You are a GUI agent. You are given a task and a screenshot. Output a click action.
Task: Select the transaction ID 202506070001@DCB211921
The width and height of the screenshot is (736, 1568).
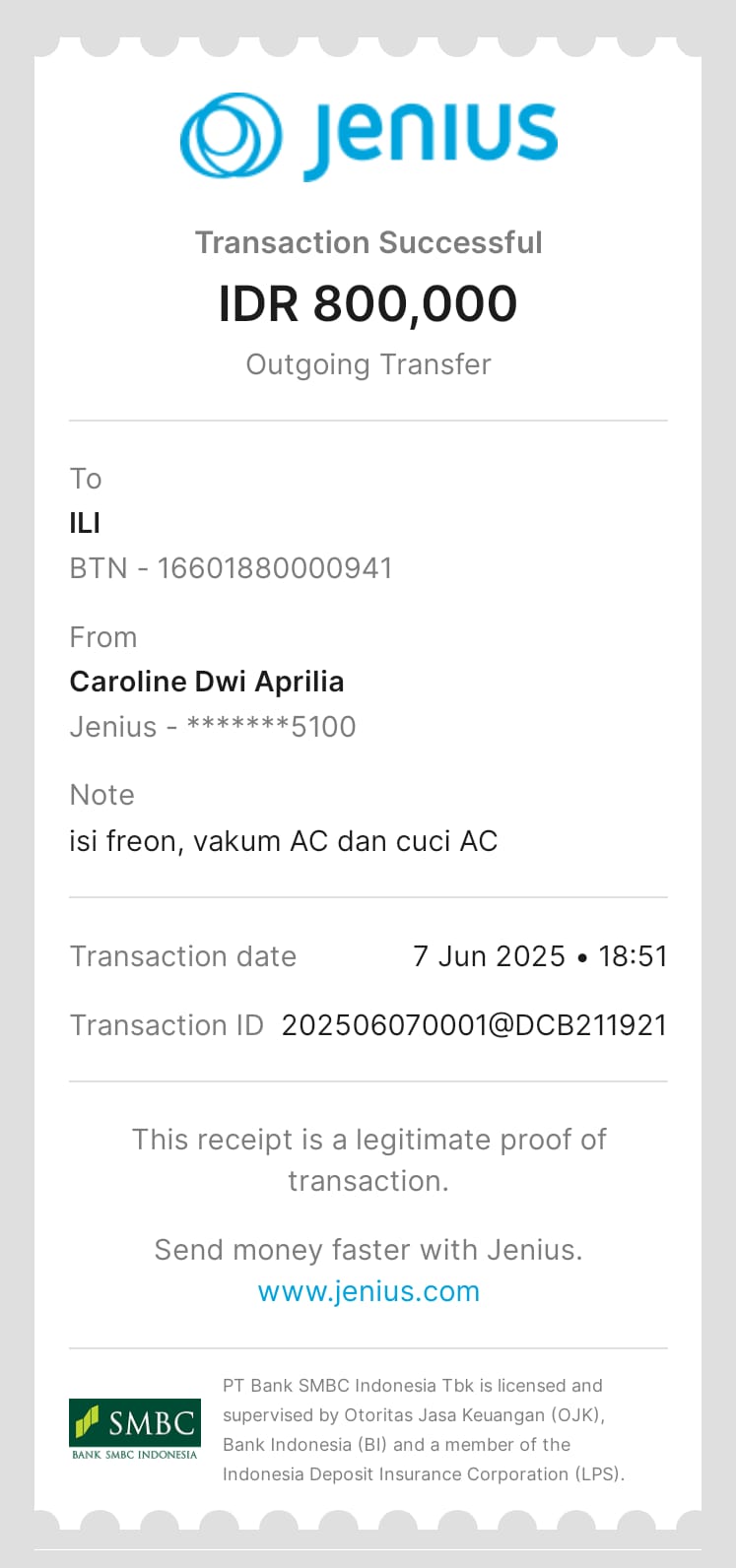474,1025
